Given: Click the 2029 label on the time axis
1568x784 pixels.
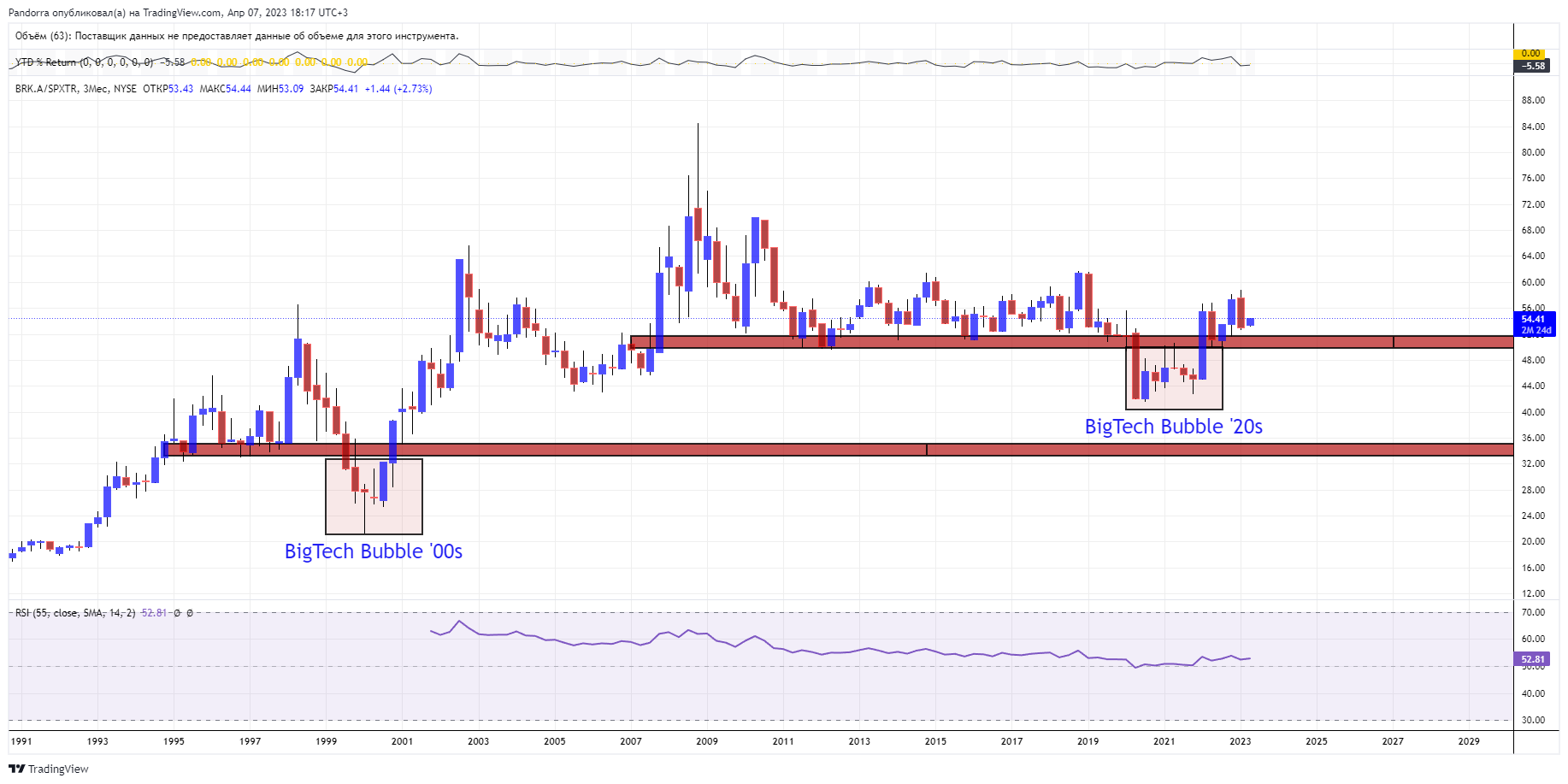Looking at the screenshot, I should (x=1469, y=741).
